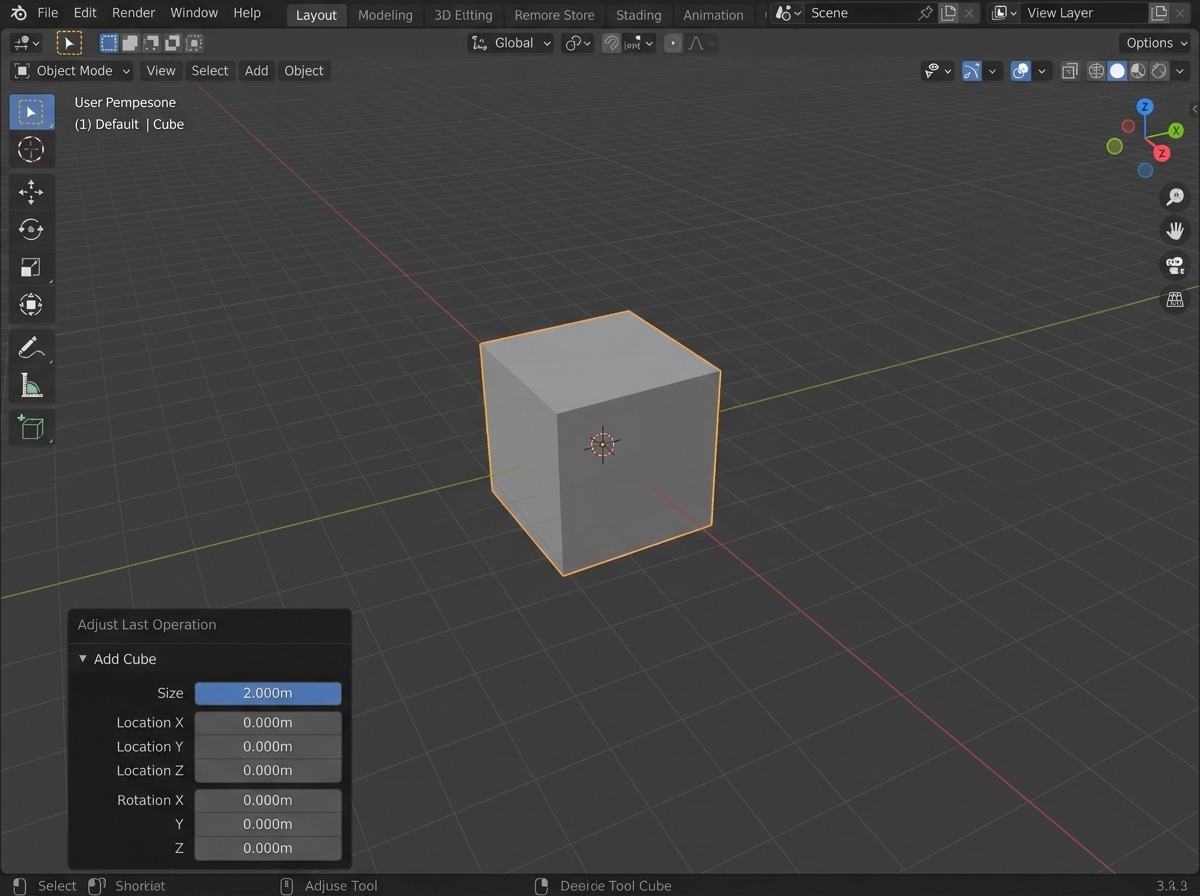Select the Cursor tool
The image size is (1200, 896).
point(32,150)
